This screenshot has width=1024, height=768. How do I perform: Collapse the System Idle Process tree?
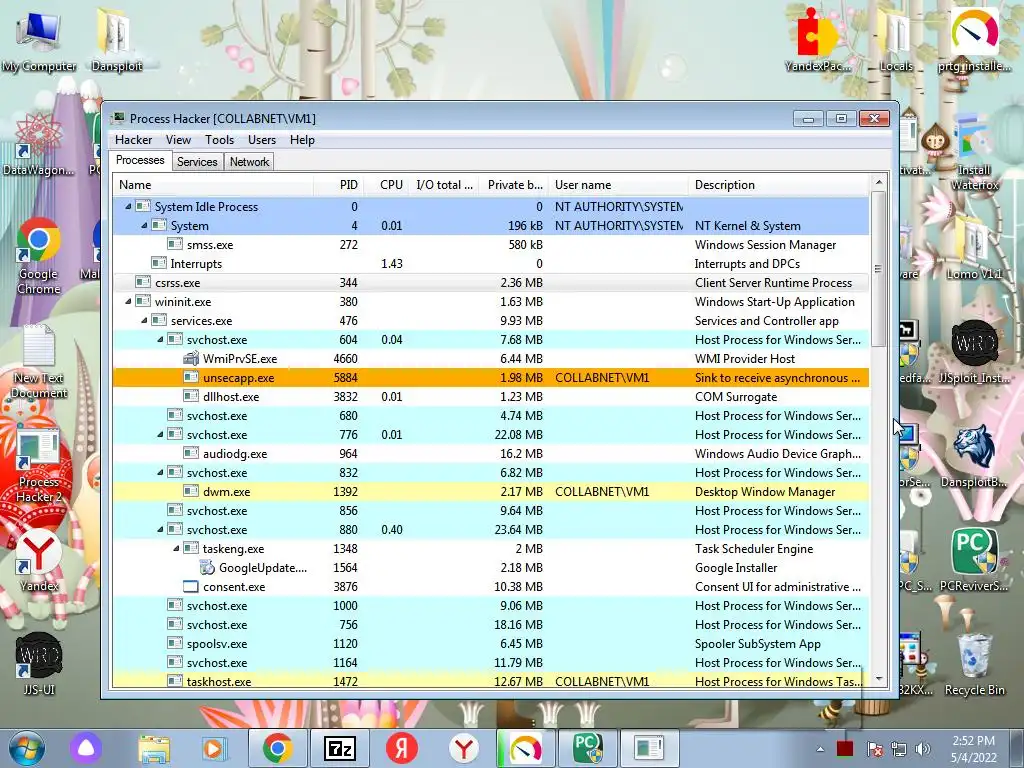pos(128,206)
